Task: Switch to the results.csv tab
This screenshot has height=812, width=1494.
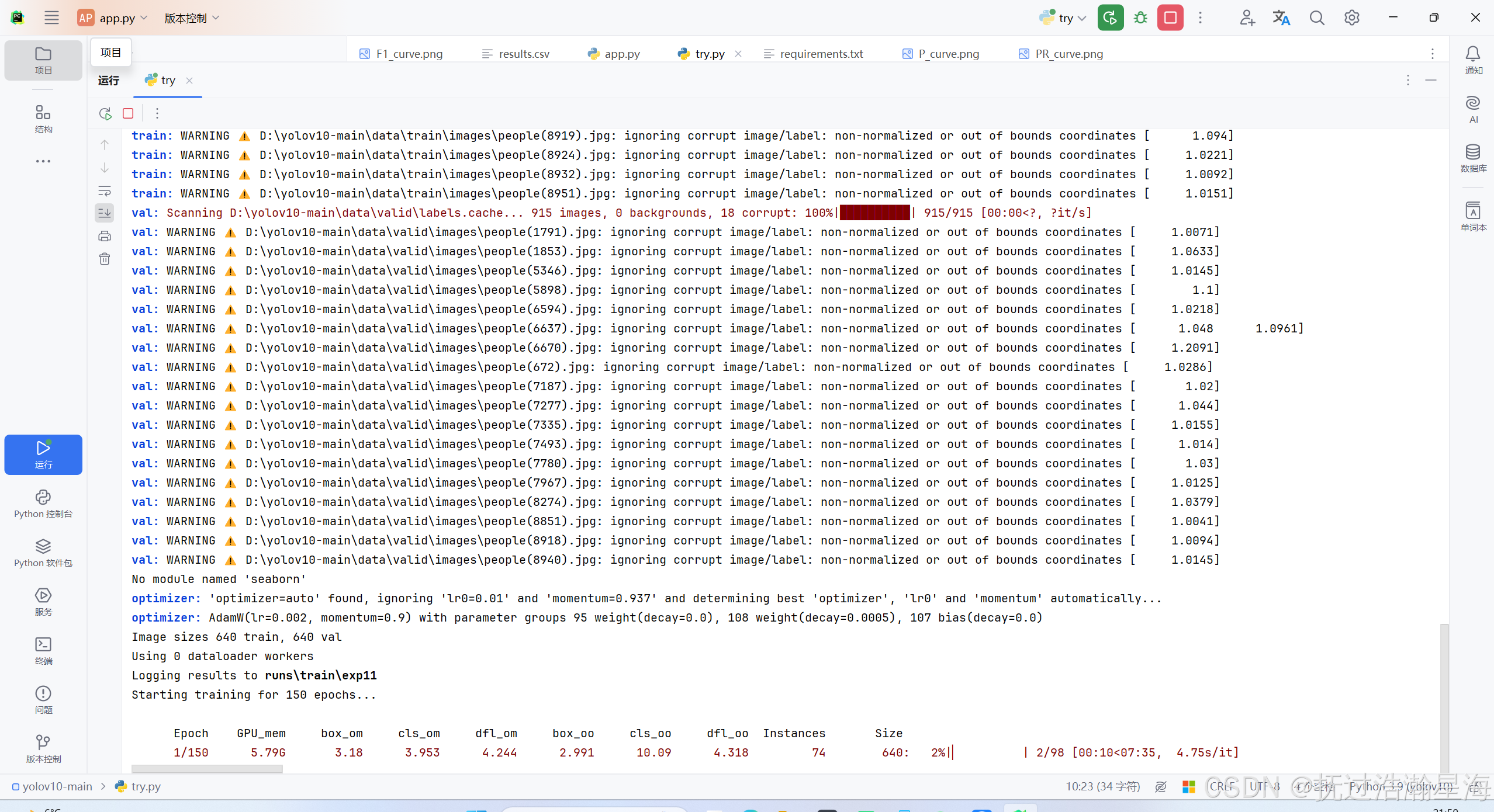Action: click(523, 53)
